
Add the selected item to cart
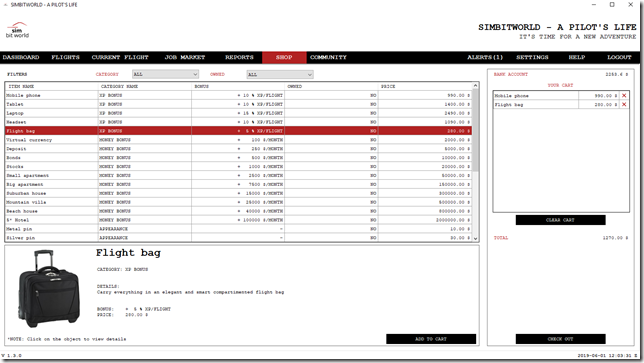coord(431,339)
